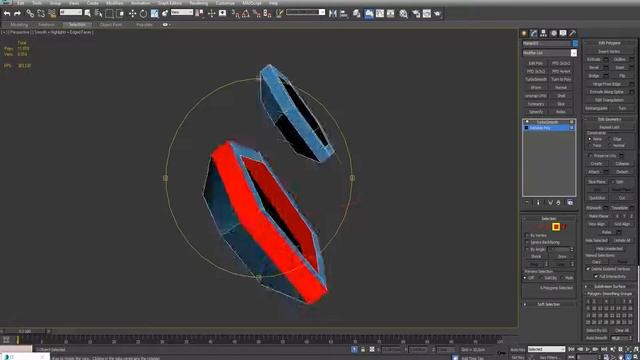Switch to the Utilities hammer panel tab

(573, 33)
